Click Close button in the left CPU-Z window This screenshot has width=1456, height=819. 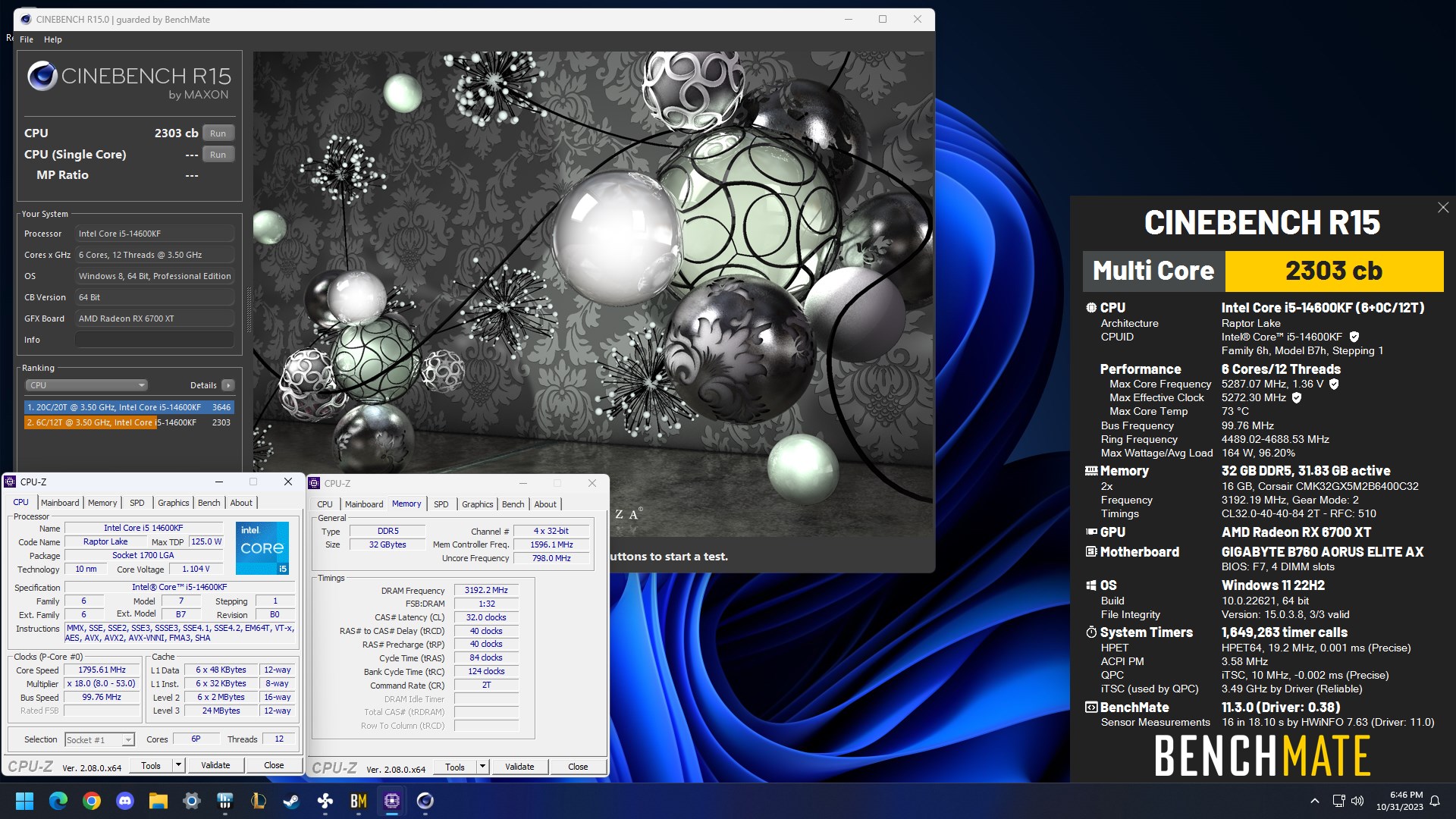point(274,765)
